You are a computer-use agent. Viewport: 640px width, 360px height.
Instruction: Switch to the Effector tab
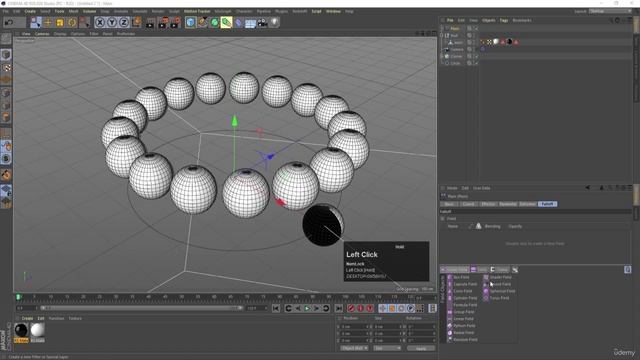[x=488, y=204]
